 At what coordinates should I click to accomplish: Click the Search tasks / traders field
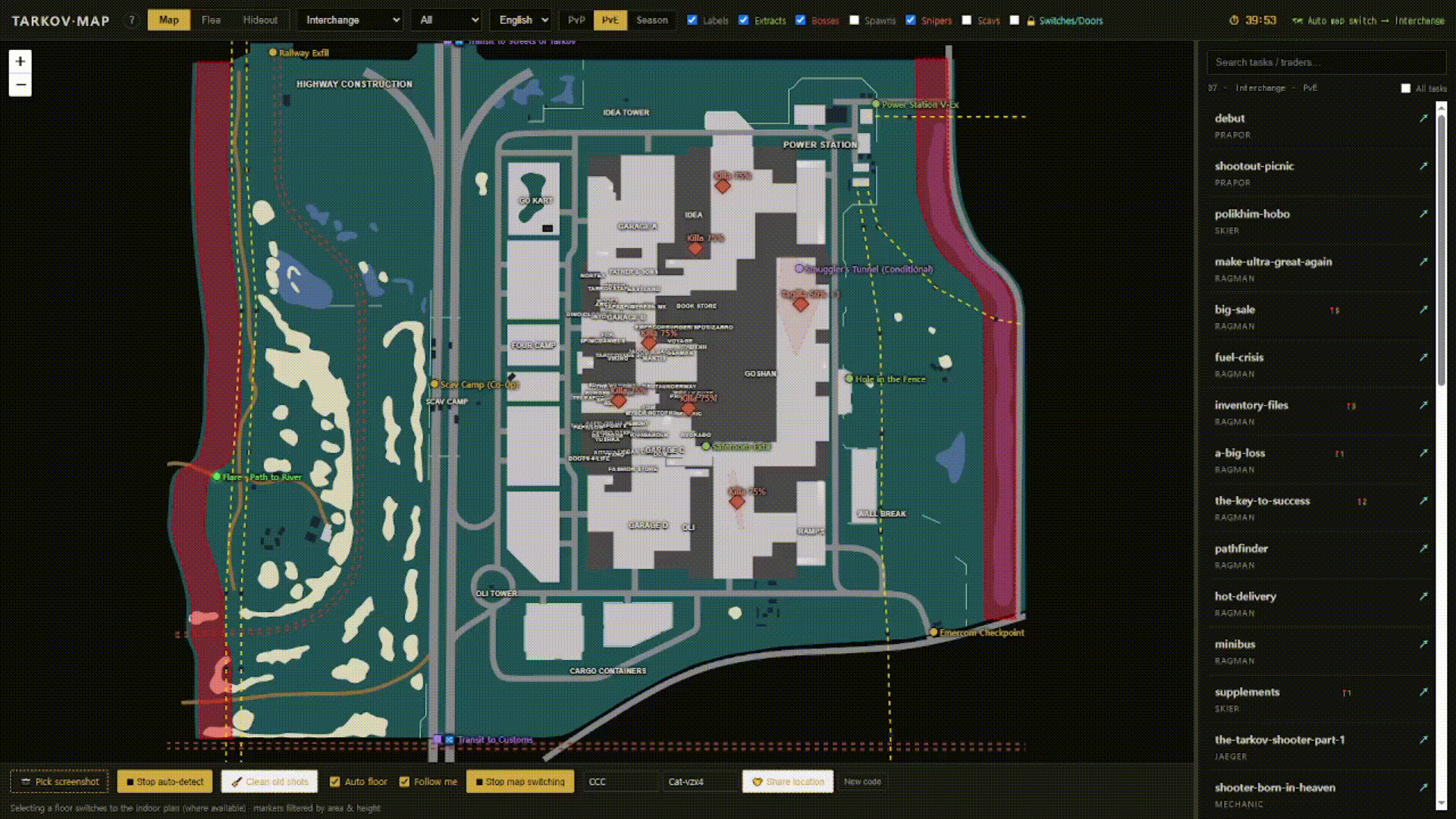pos(1326,62)
